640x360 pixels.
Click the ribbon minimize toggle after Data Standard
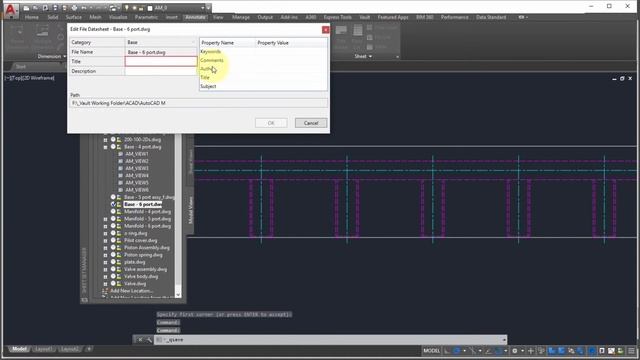coord(523,17)
